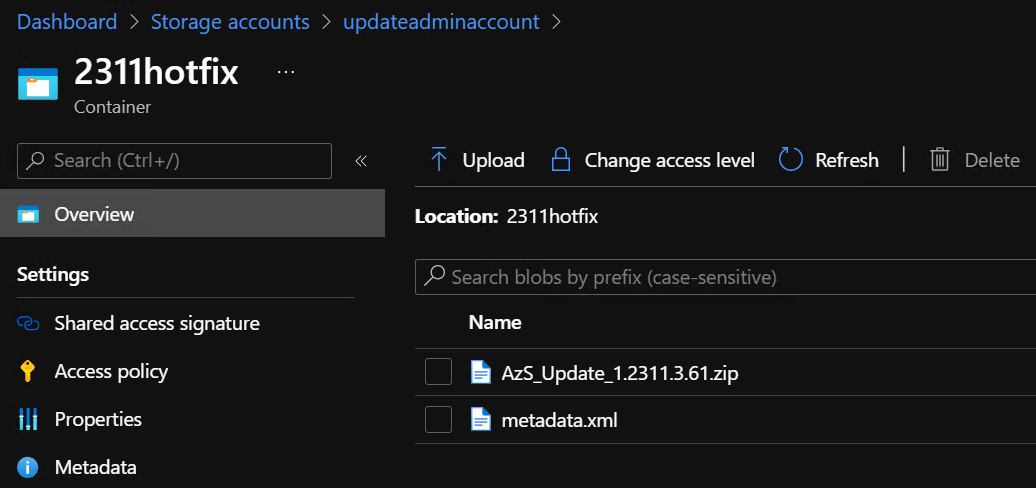The width and height of the screenshot is (1036, 488).
Task: Click the Access policy key icon
Action: [x=28, y=372]
